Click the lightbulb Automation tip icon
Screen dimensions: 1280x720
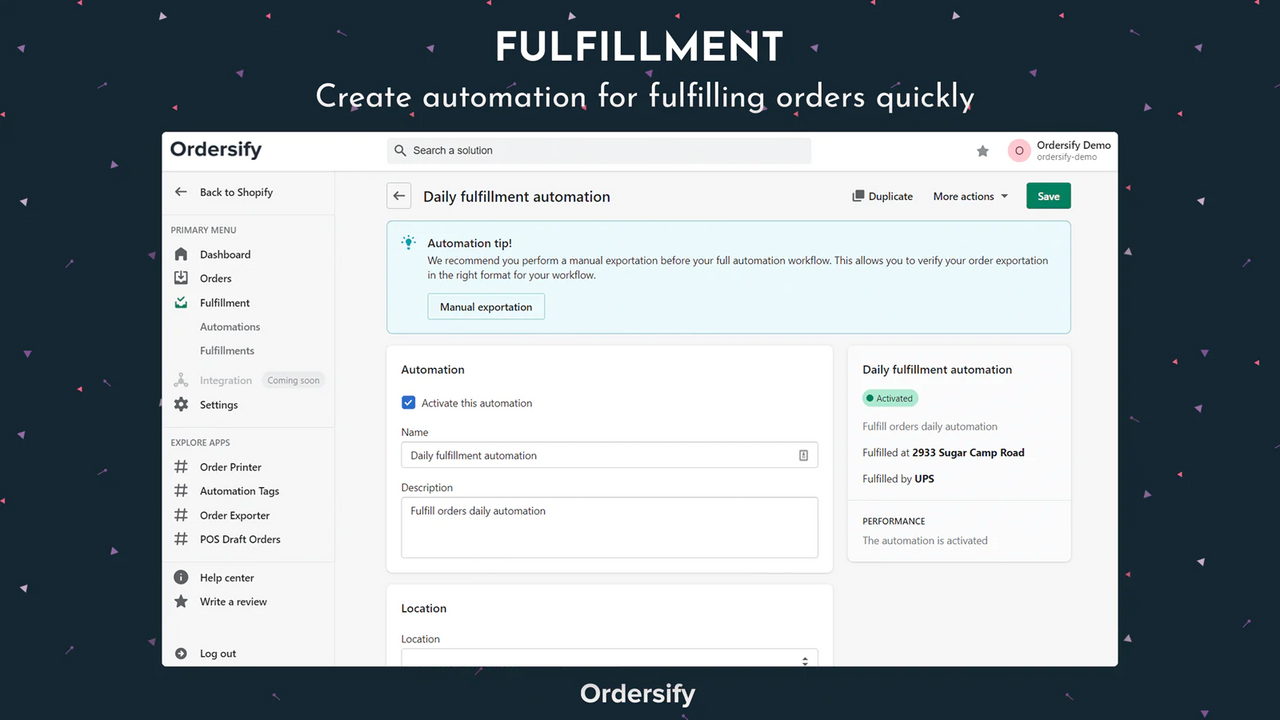(408, 243)
